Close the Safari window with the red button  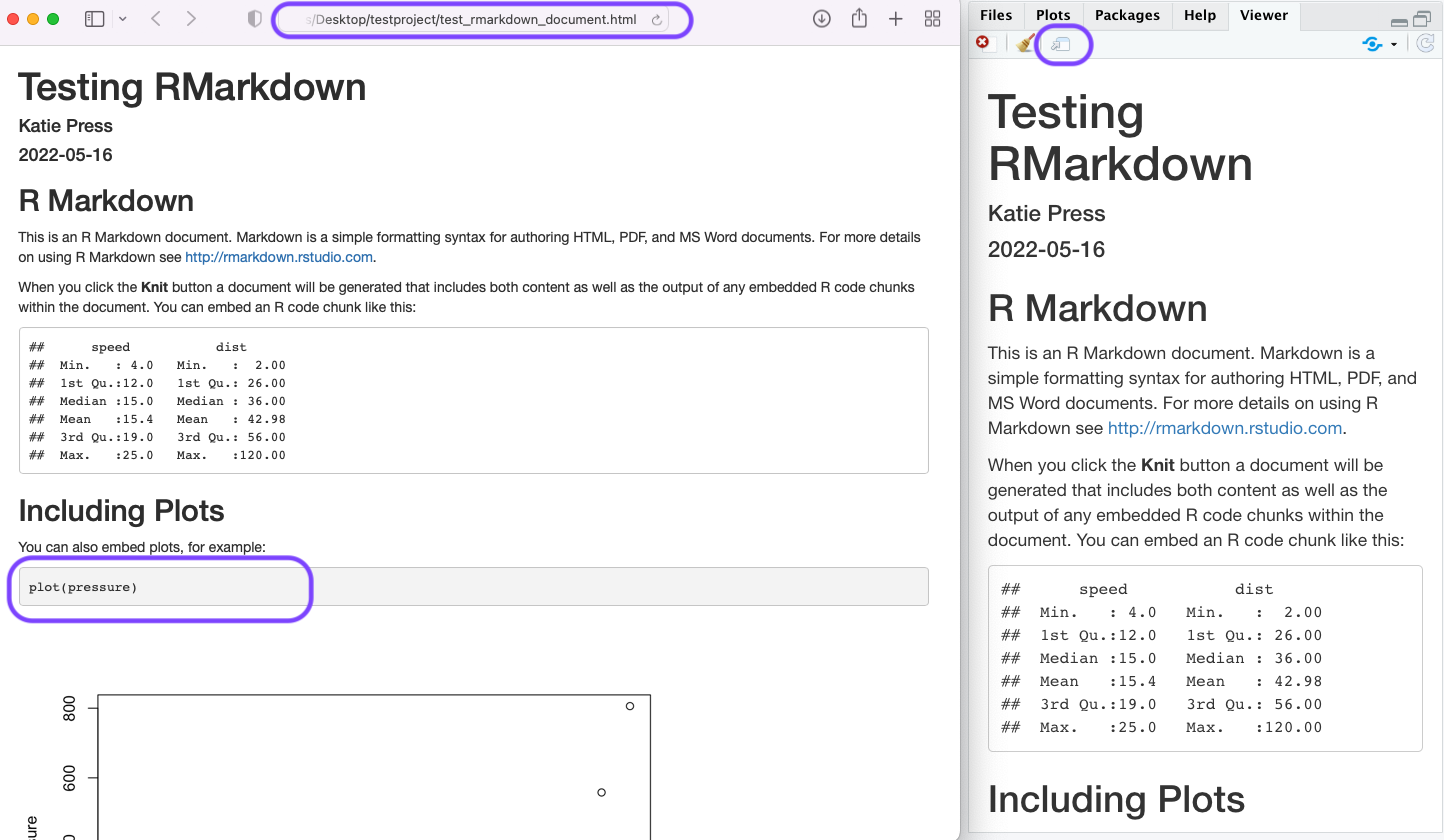pyautogui.click(x=13, y=19)
